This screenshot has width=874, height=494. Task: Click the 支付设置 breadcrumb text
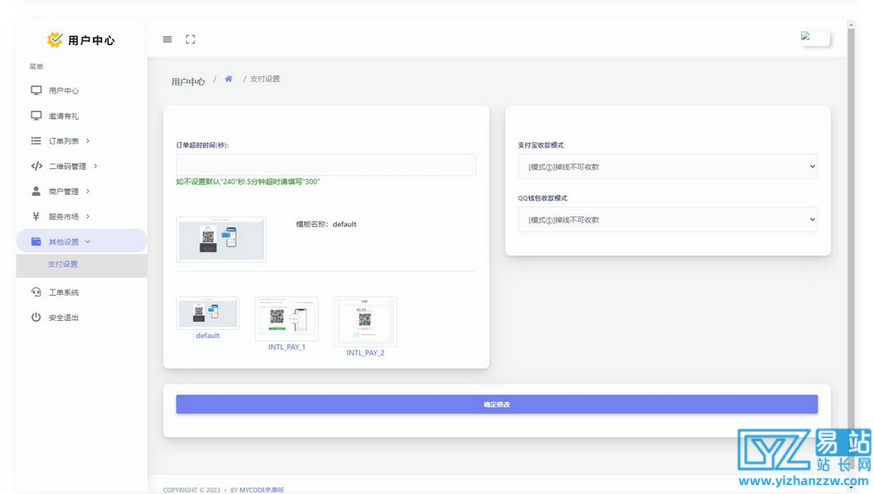(265, 79)
